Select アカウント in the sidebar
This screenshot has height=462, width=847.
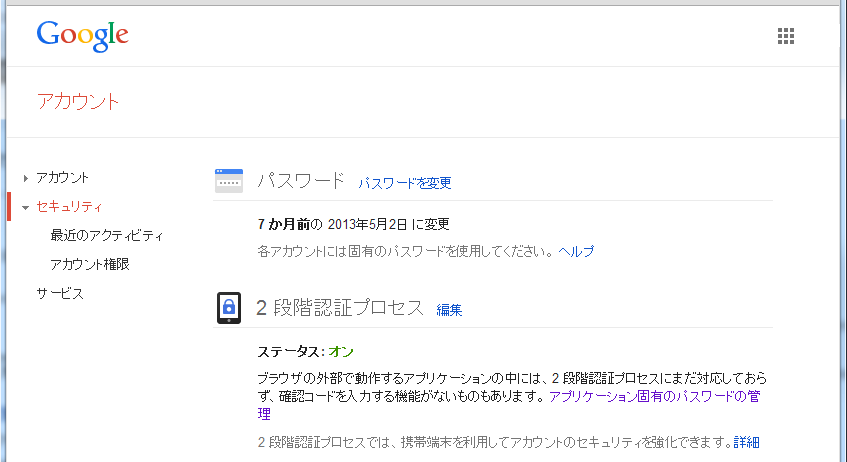point(62,177)
